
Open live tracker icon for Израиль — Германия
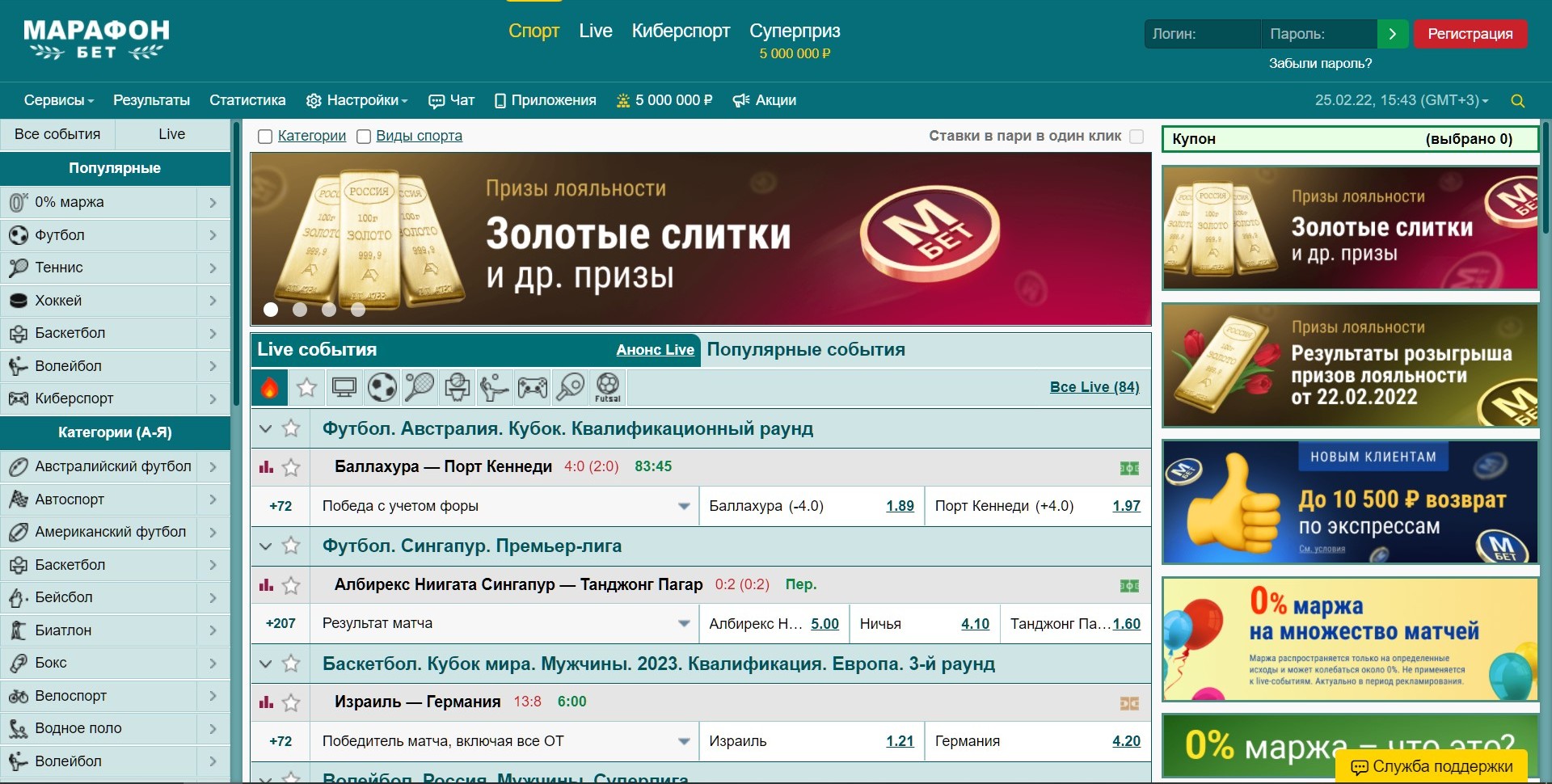point(1129,704)
